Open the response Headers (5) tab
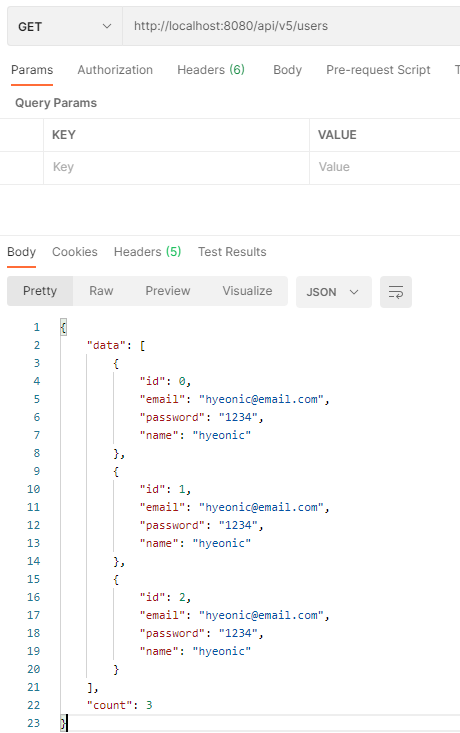The height and width of the screenshot is (733, 460). click(147, 252)
